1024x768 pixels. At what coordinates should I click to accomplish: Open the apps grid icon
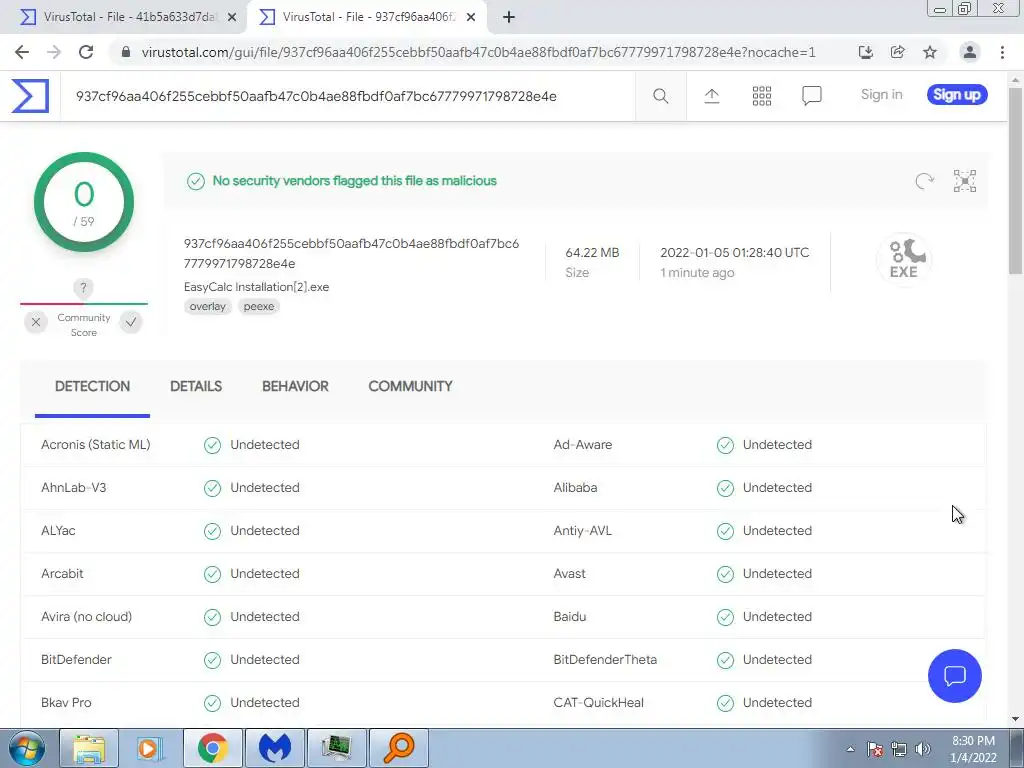pyautogui.click(x=761, y=96)
